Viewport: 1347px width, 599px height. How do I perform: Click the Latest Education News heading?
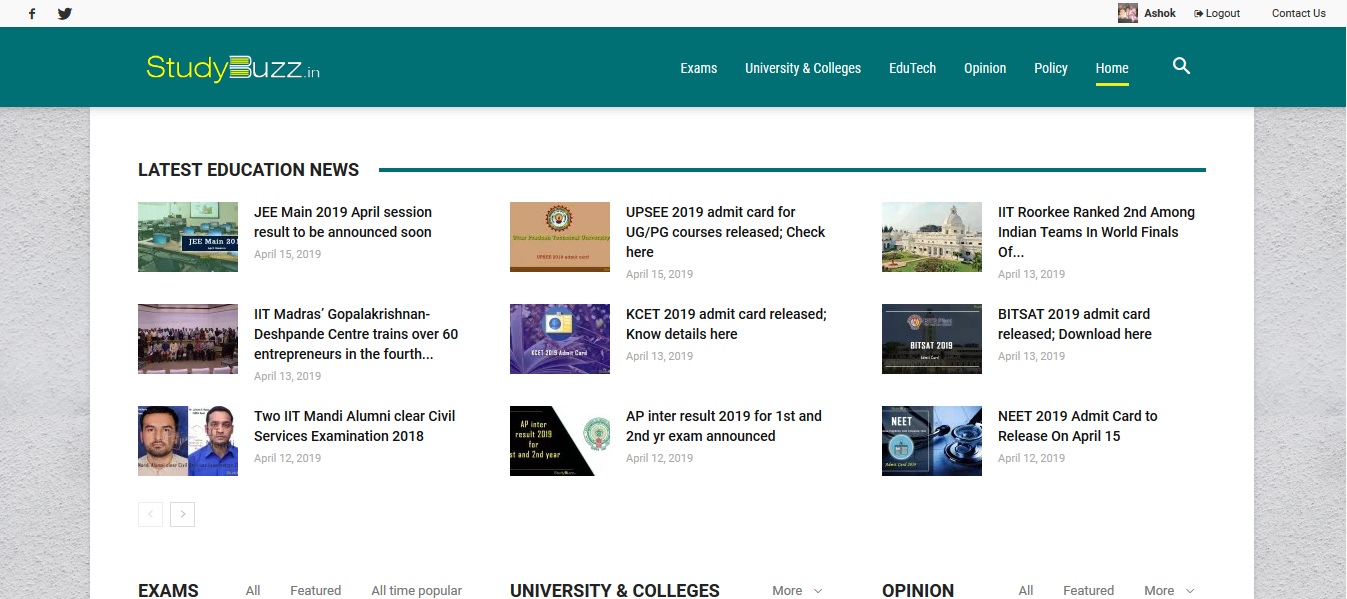click(248, 170)
